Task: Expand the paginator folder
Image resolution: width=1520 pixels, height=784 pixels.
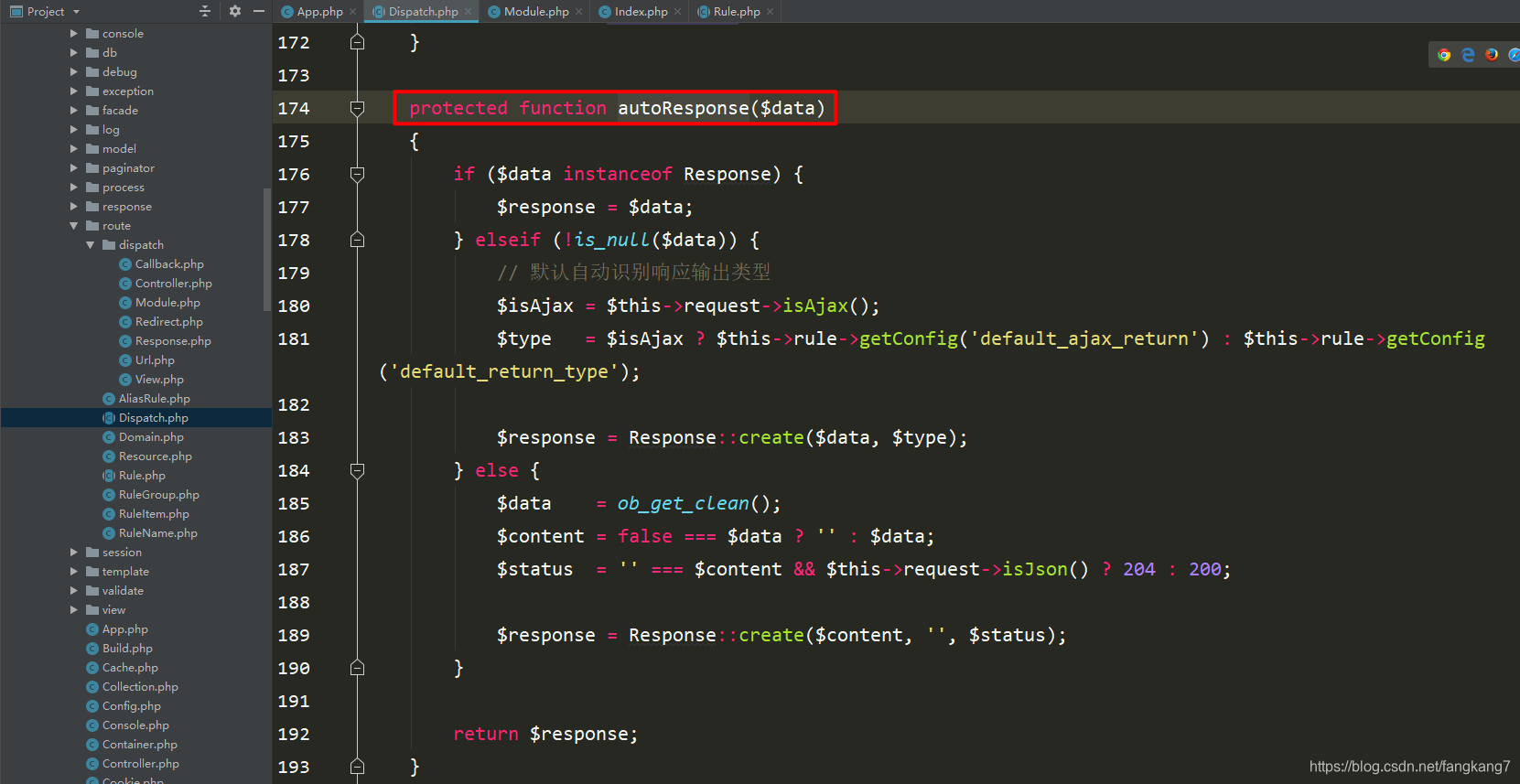Action: tap(74, 167)
